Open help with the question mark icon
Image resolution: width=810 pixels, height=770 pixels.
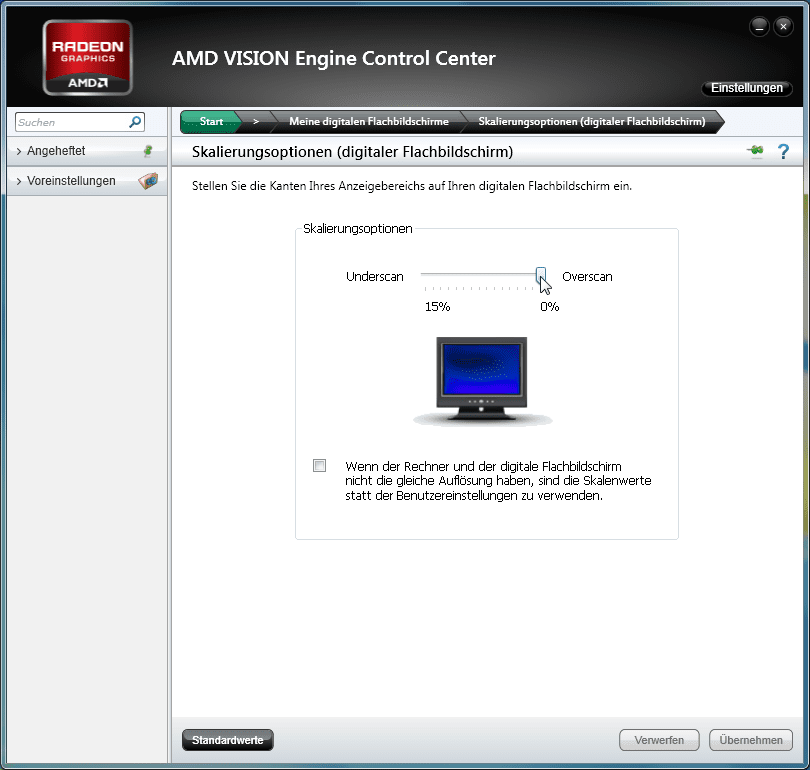(x=783, y=151)
